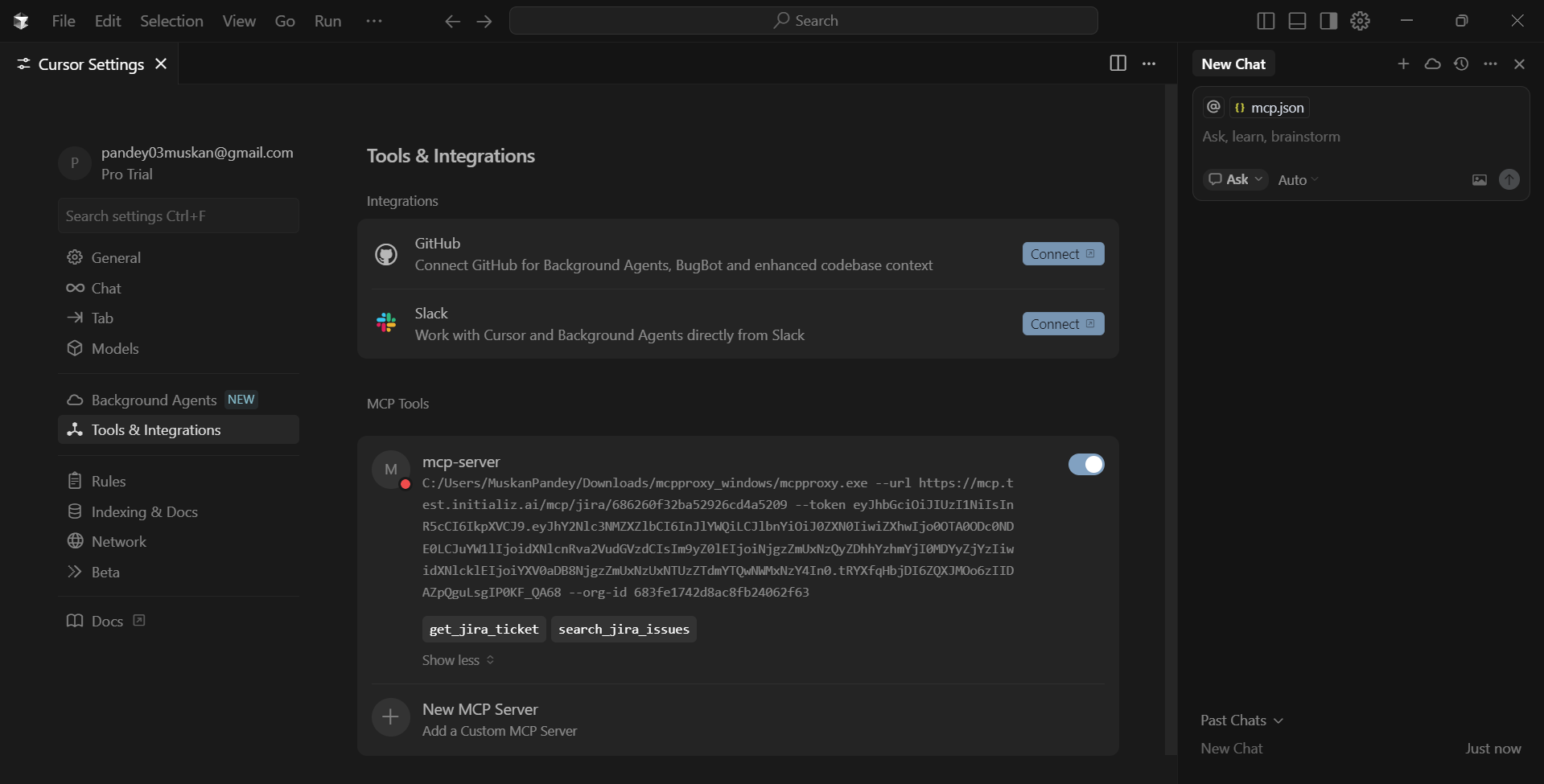The image size is (1544, 784).
Task: Start a new chat with plus icon
Action: (x=1403, y=64)
